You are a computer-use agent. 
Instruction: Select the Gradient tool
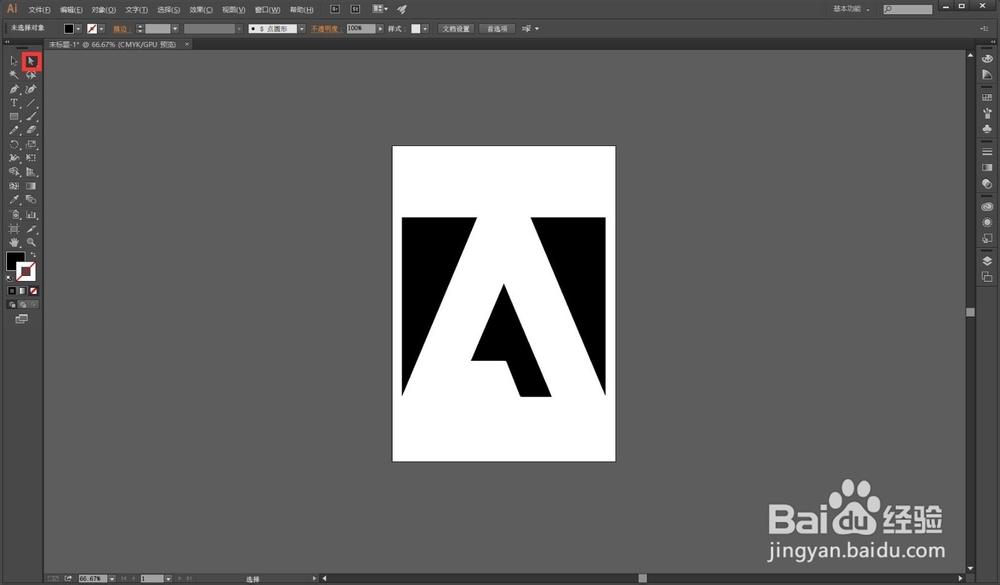point(31,186)
